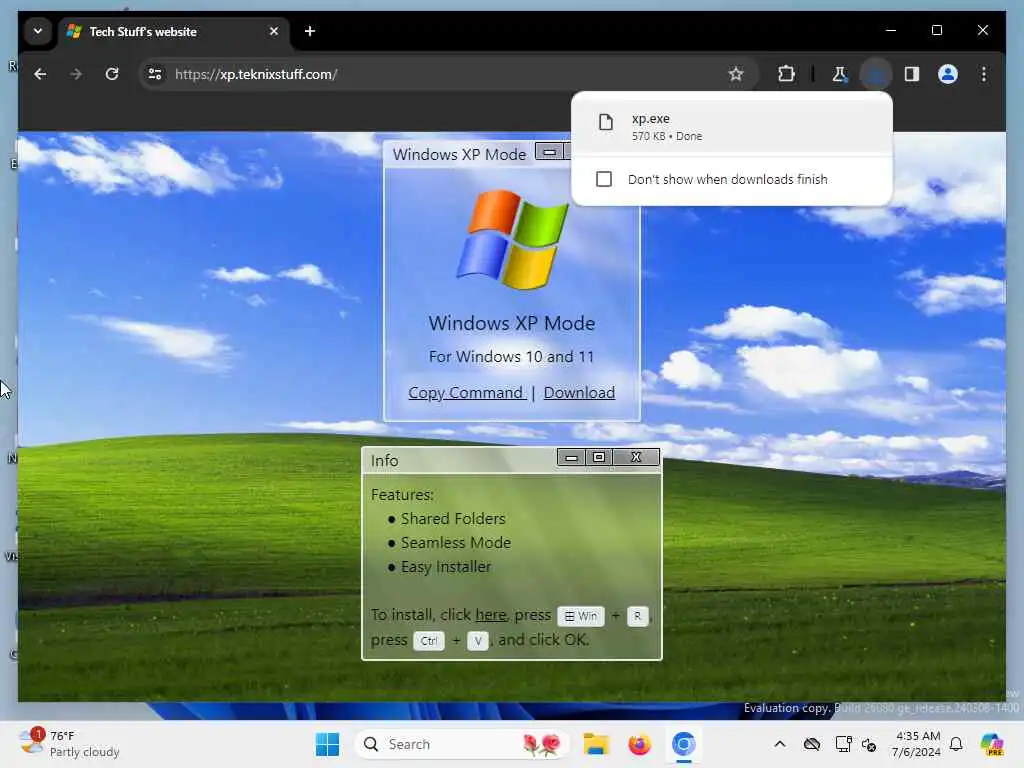Open tab search dropdown chevron
Viewport: 1024px width, 768px height.
pos(38,31)
